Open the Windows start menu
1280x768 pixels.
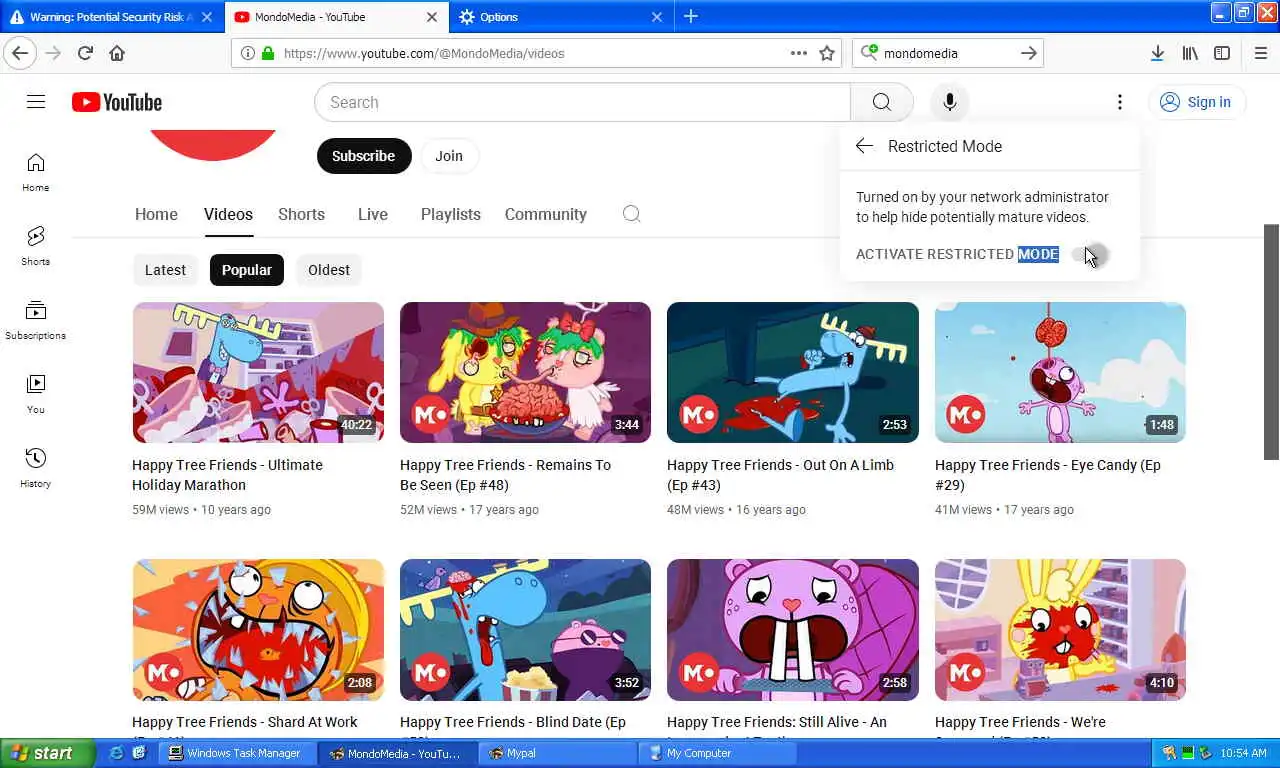(x=47, y=753)
